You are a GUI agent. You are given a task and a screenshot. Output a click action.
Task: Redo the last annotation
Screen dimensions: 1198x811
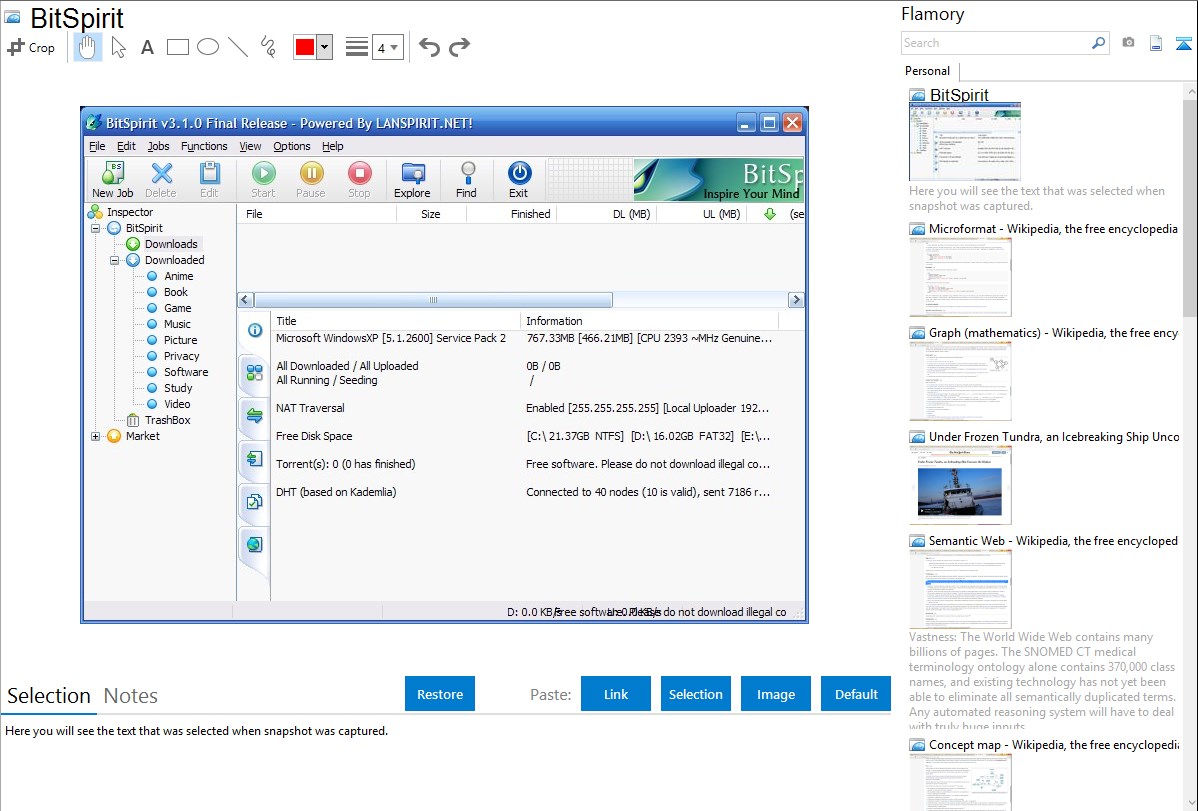(x=459, y=47)
